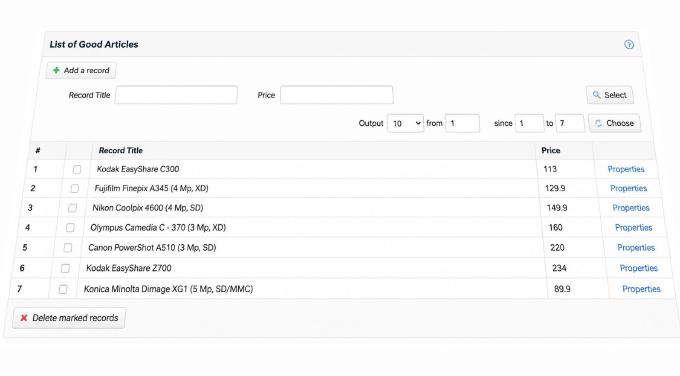Click the Select search button

[610, 95]
